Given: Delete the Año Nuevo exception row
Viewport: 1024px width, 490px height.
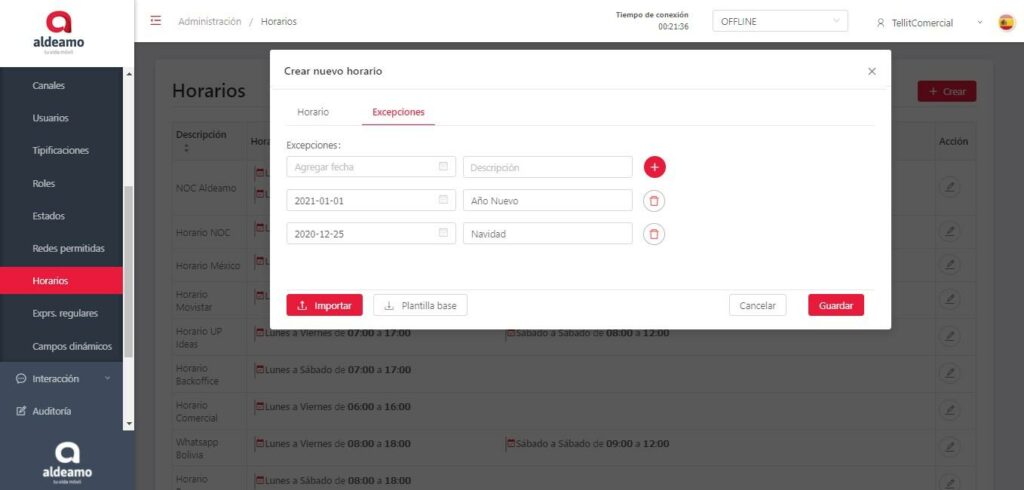Looking at the screenshot, I should (654, 201).
